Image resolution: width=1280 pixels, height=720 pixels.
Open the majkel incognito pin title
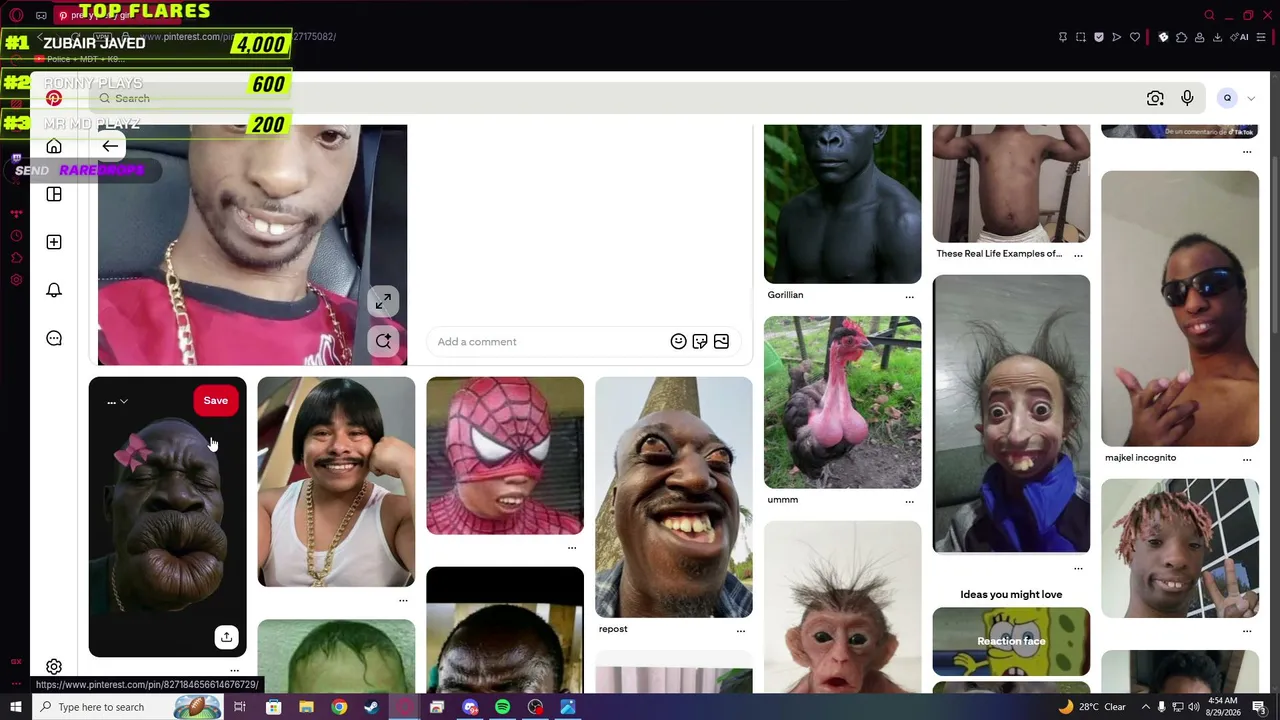click(1140, 458)
